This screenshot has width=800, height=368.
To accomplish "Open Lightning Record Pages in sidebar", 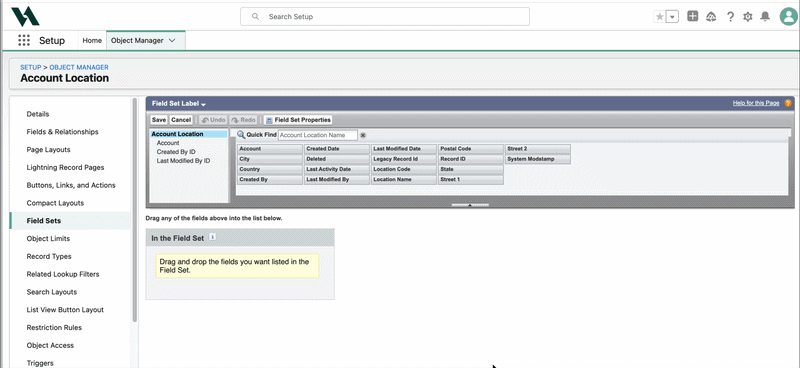I will click(x=65, y=167).
